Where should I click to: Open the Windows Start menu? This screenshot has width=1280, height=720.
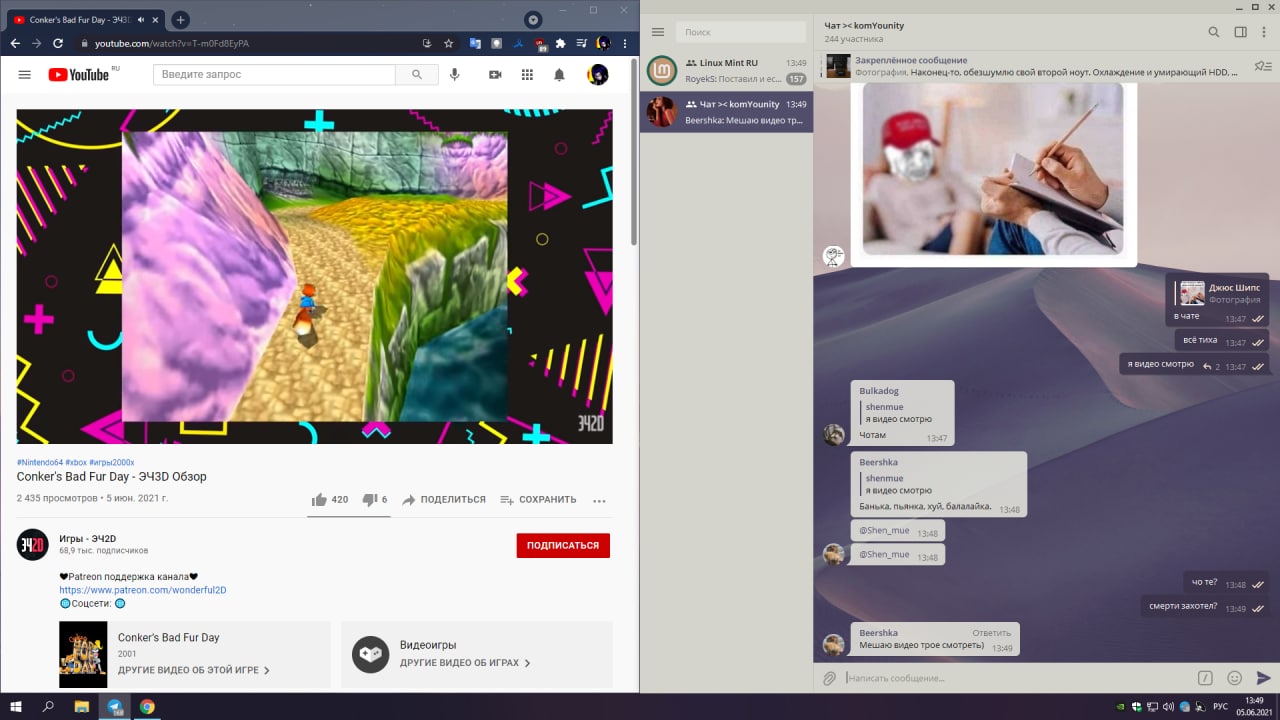coord(17,706)
